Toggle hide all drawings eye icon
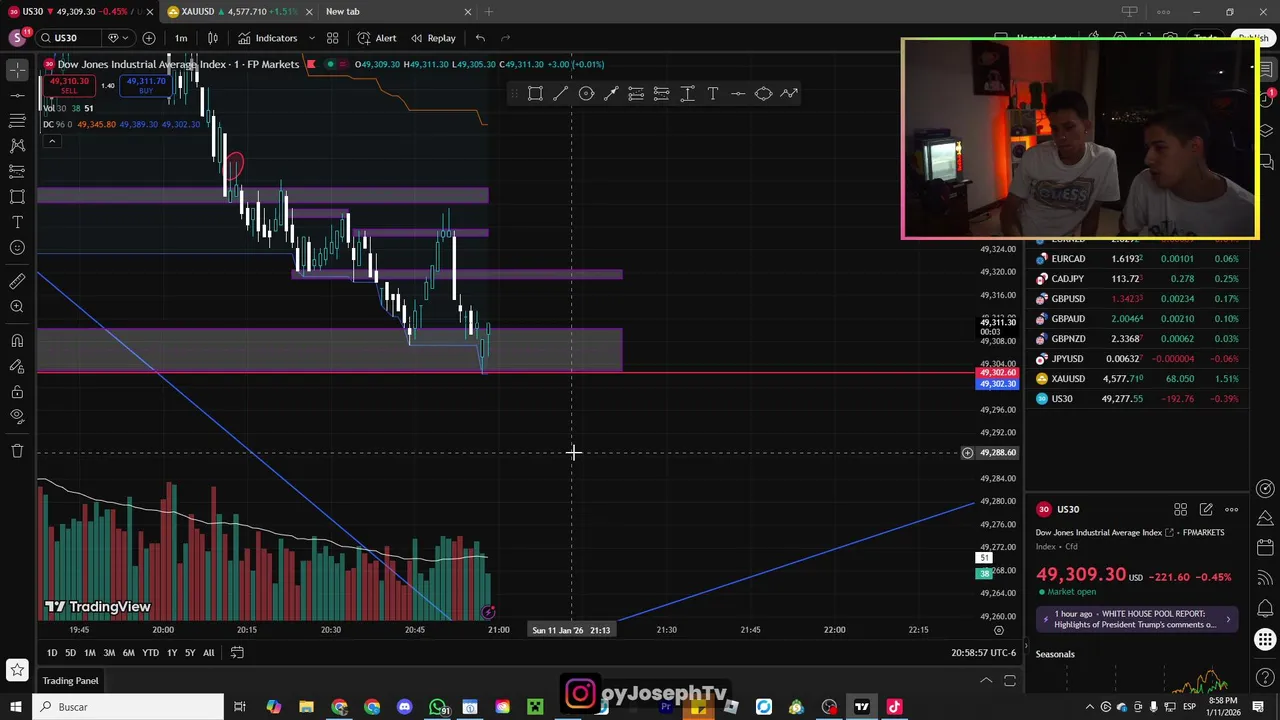This screenshot has height=720, width=1280. coord(17,416)
